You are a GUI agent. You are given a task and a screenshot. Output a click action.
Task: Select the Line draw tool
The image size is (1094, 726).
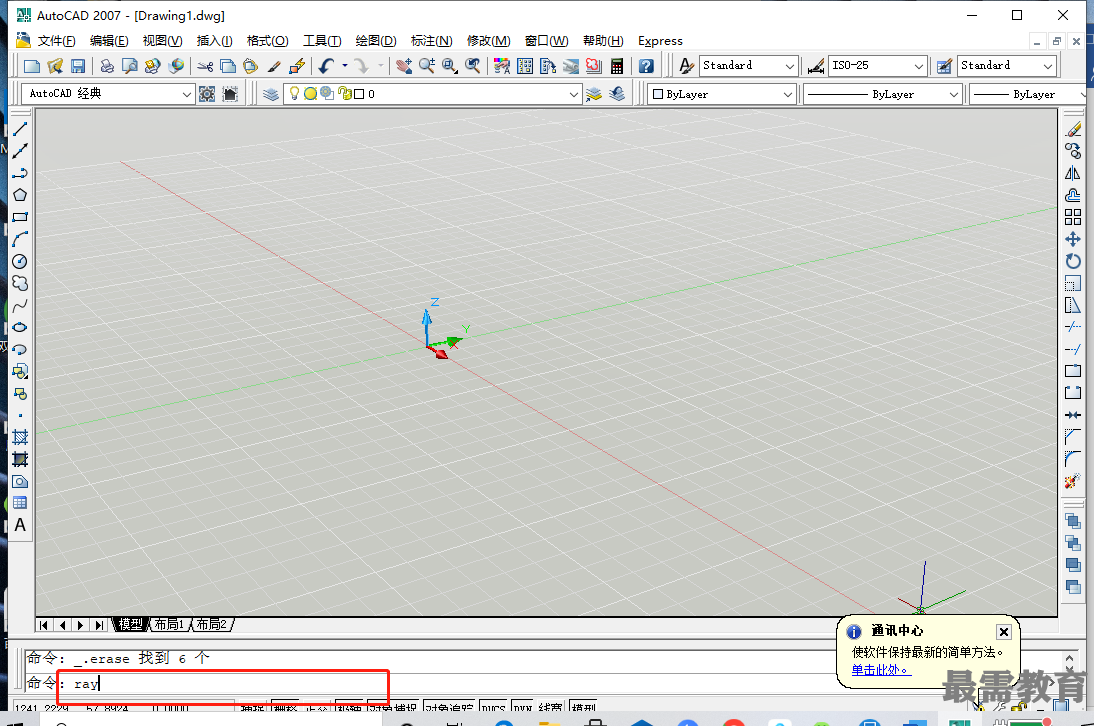coord(20,129)
